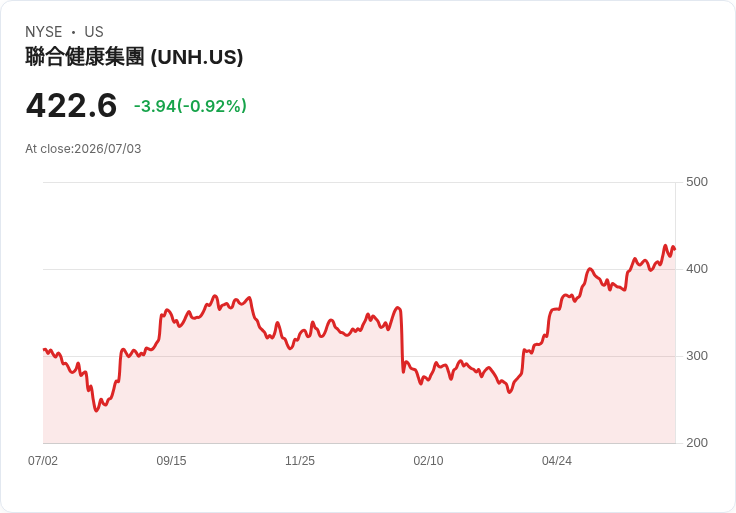Screen dimensions: 736x513
Task: Click the 422.6 current price
Action: [71, 105]
